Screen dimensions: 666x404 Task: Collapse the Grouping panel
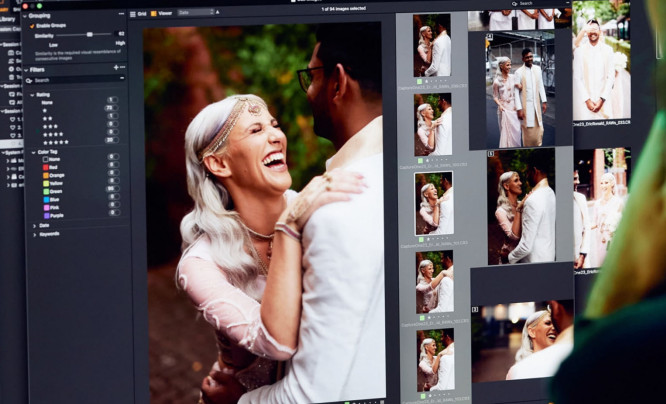coord(25,16)
